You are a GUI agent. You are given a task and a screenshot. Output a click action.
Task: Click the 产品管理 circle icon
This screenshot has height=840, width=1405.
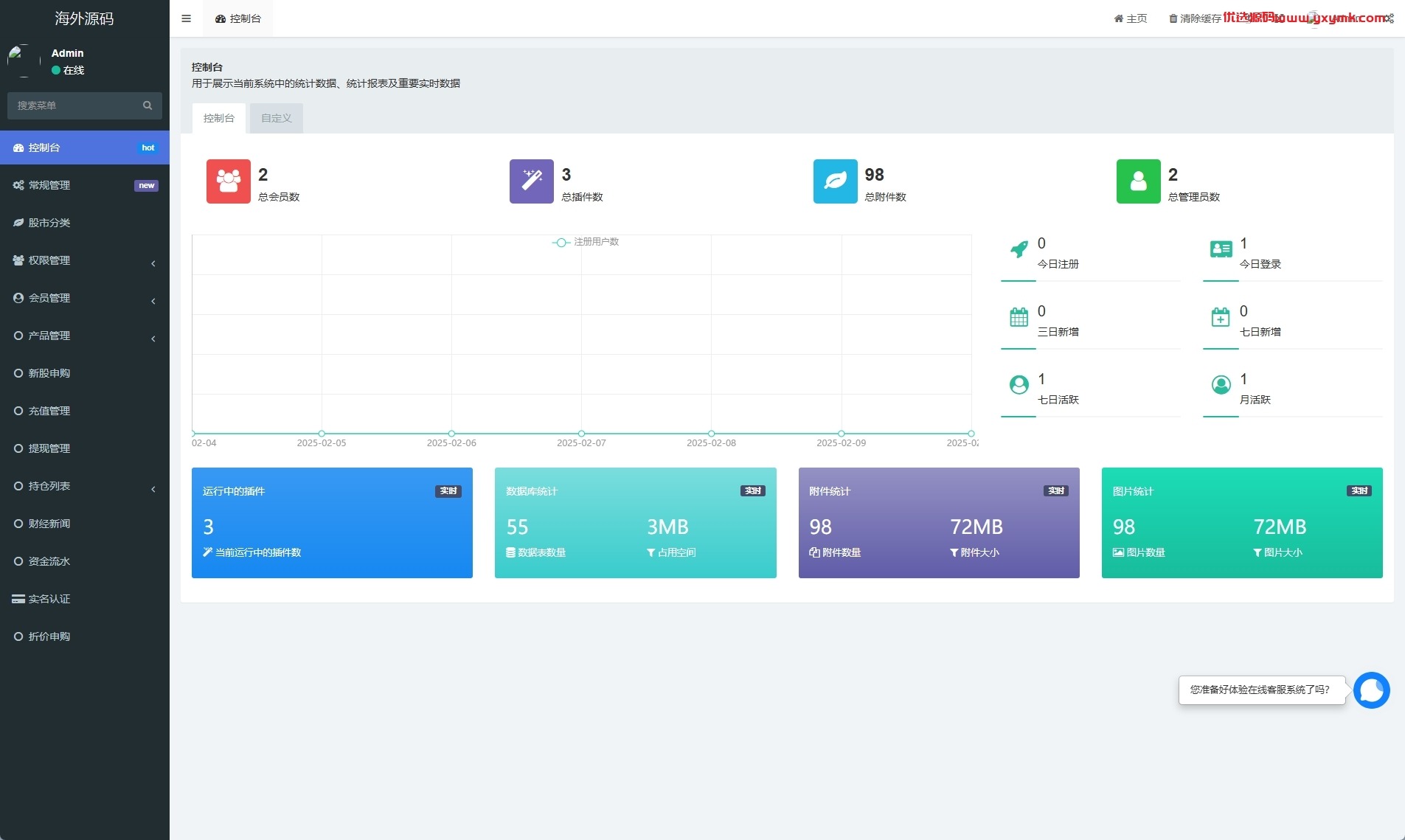click(18, 336)
